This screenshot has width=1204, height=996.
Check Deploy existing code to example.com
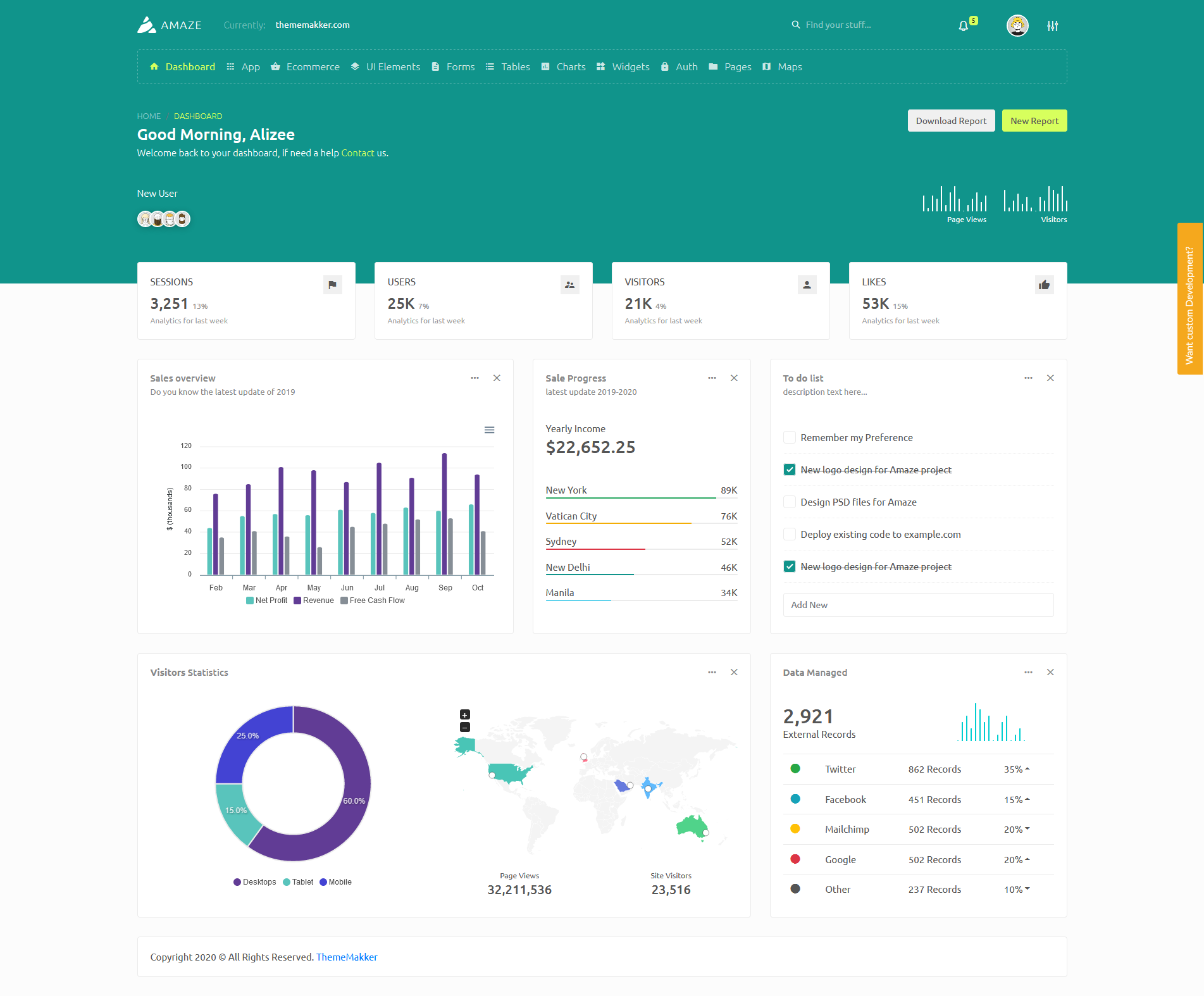point(789,534)
